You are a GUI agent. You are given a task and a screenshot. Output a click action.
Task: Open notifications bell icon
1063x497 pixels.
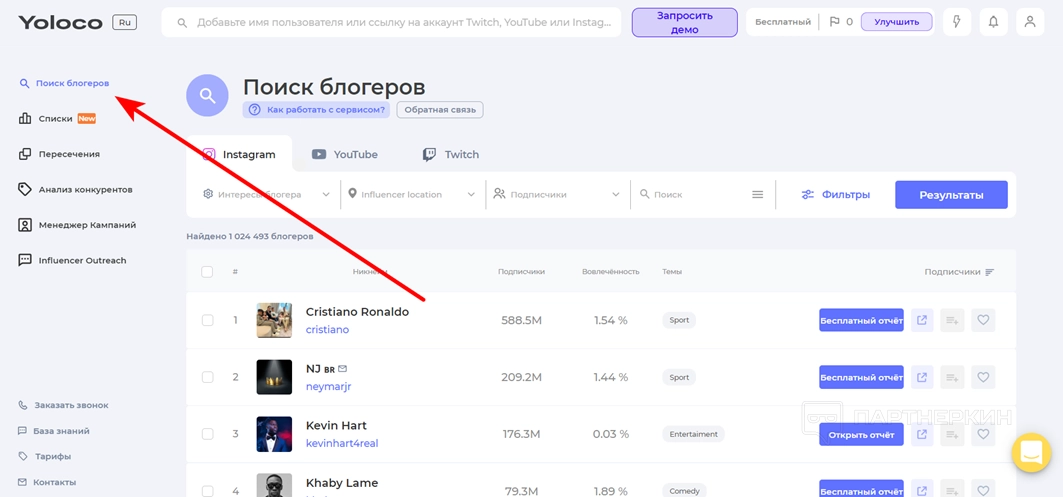(x=993, y=22)
